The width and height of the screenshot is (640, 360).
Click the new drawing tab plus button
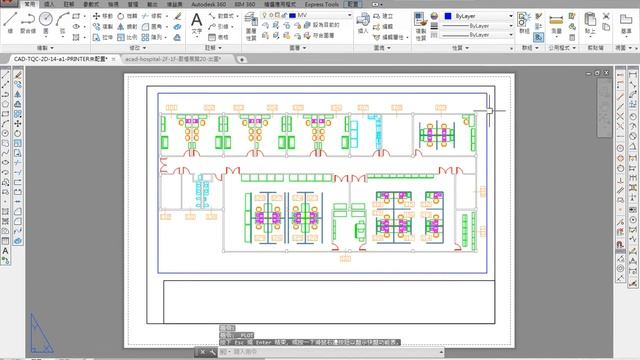click(x=242, y=60)
